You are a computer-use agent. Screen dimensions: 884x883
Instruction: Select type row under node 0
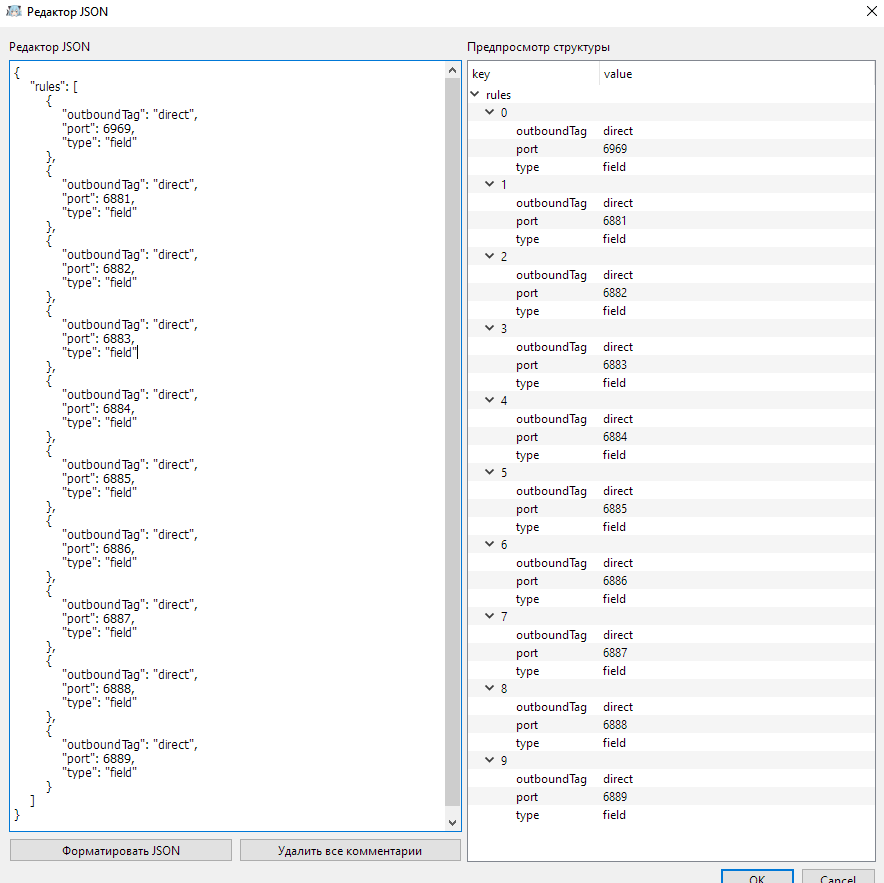tap(671, 167)
